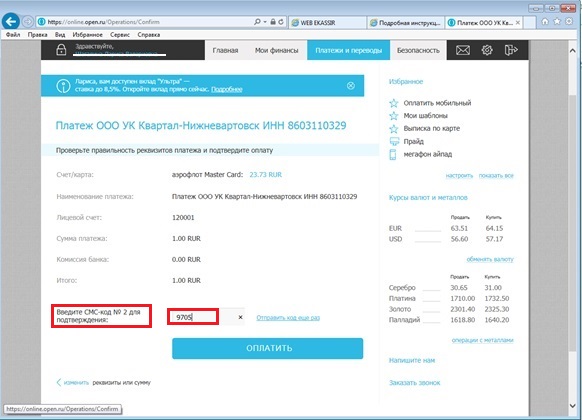Viewport: 582px width, 420px height.
Task: Clear the SMS code field with X
Action: [240, 317]
